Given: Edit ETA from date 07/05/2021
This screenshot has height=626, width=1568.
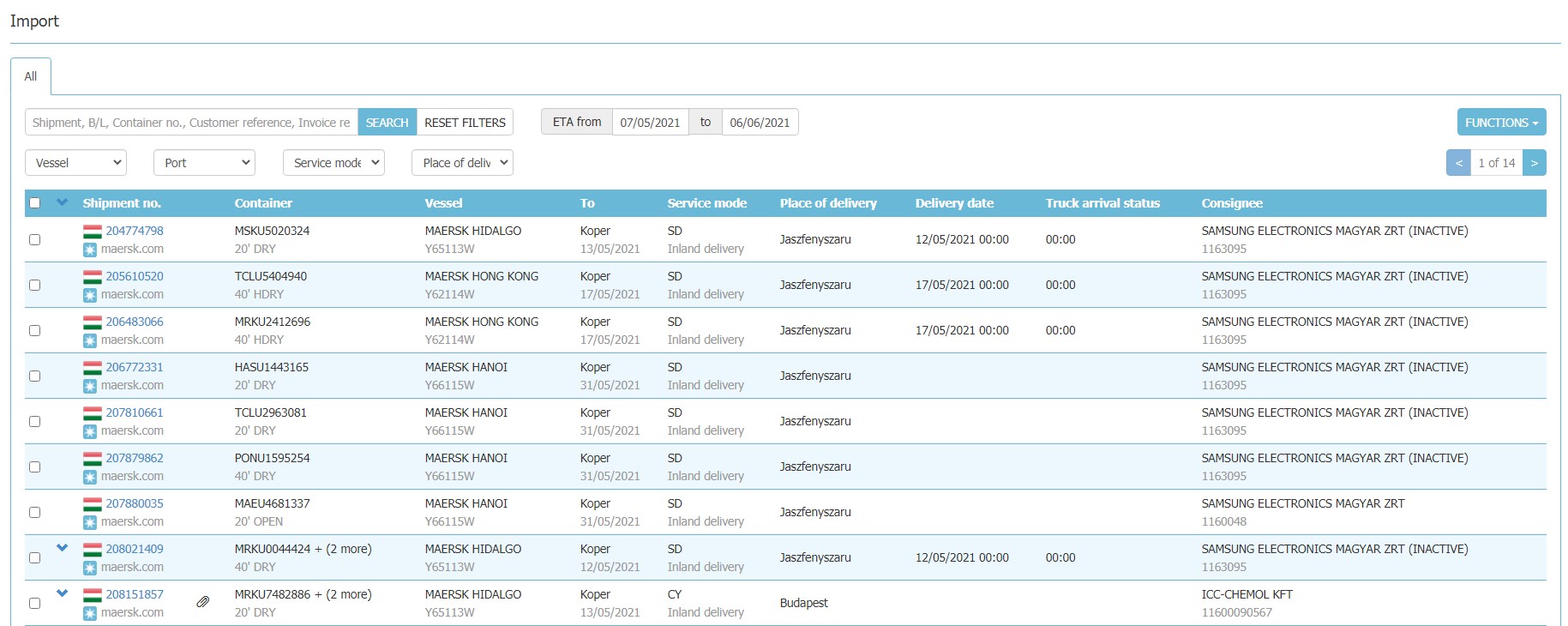Looking at the screenshot, I should pos(650,123).
